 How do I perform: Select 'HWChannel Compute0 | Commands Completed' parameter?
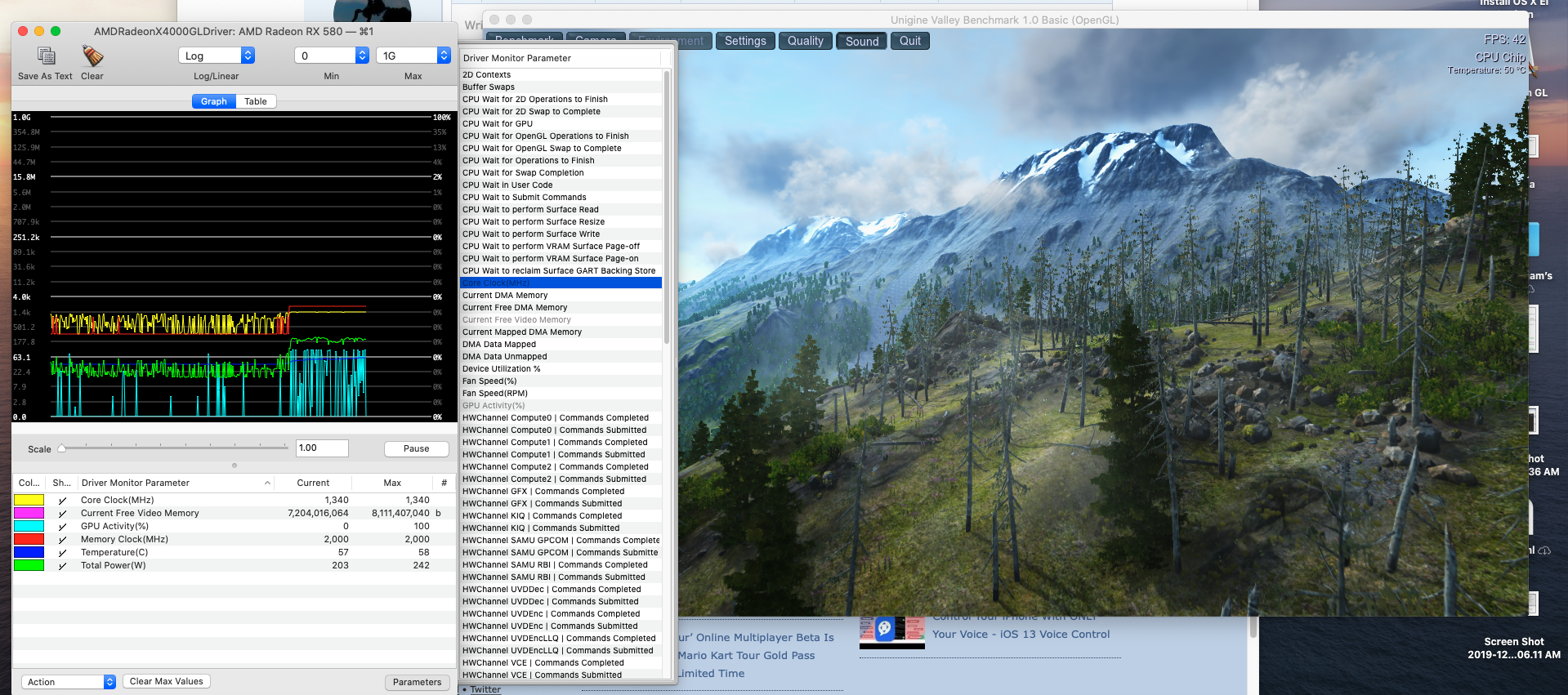click(x=561, y=417)
